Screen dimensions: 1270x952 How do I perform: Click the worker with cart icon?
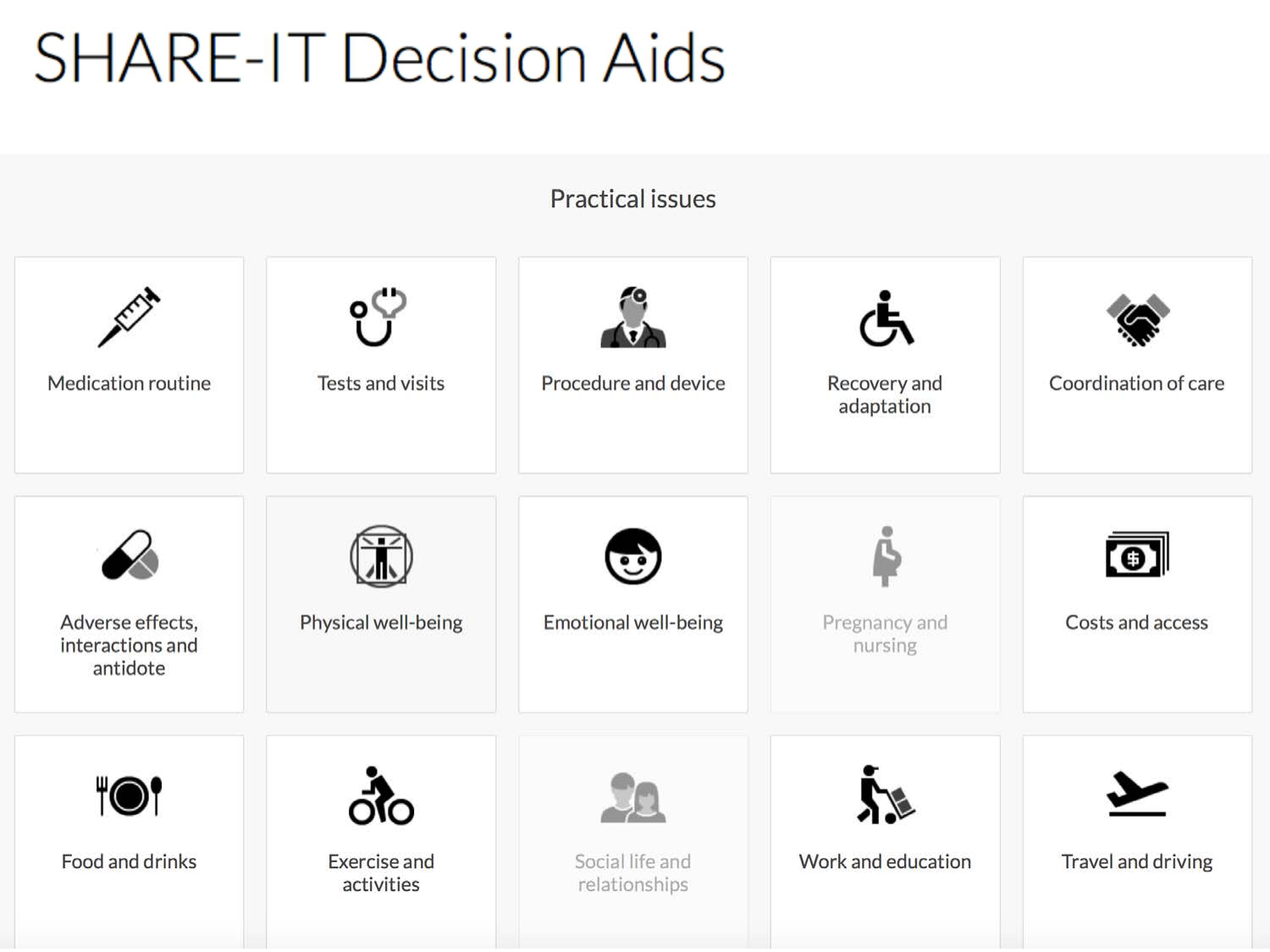coord(885,795)
